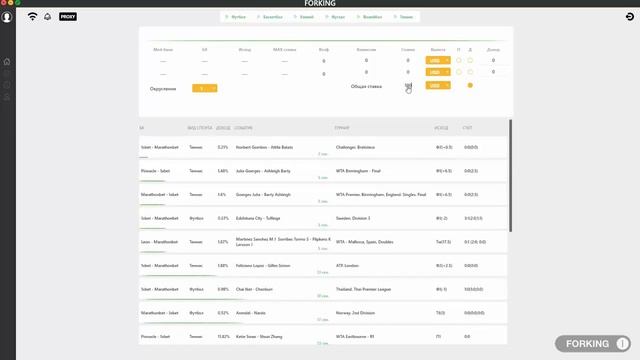The height and width of the screenshot is (360, 640).
Task: Select second-row П radio button
Action: click(459, 72)
